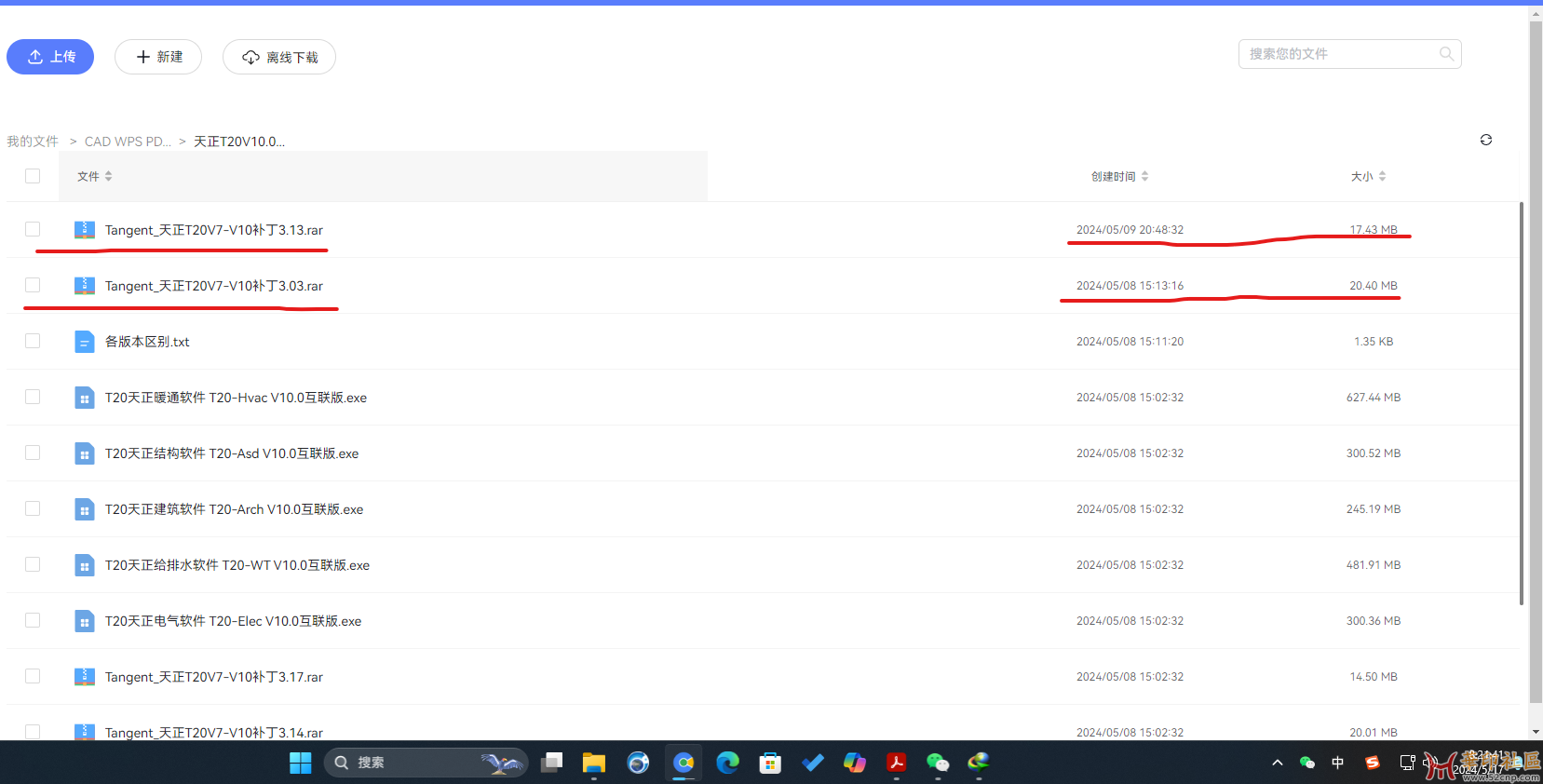Open T20天正给排水软件 T20-WT V10.0互联版.exe
This screenshot has height=784, width=1543.
click(x=237, y=565)
